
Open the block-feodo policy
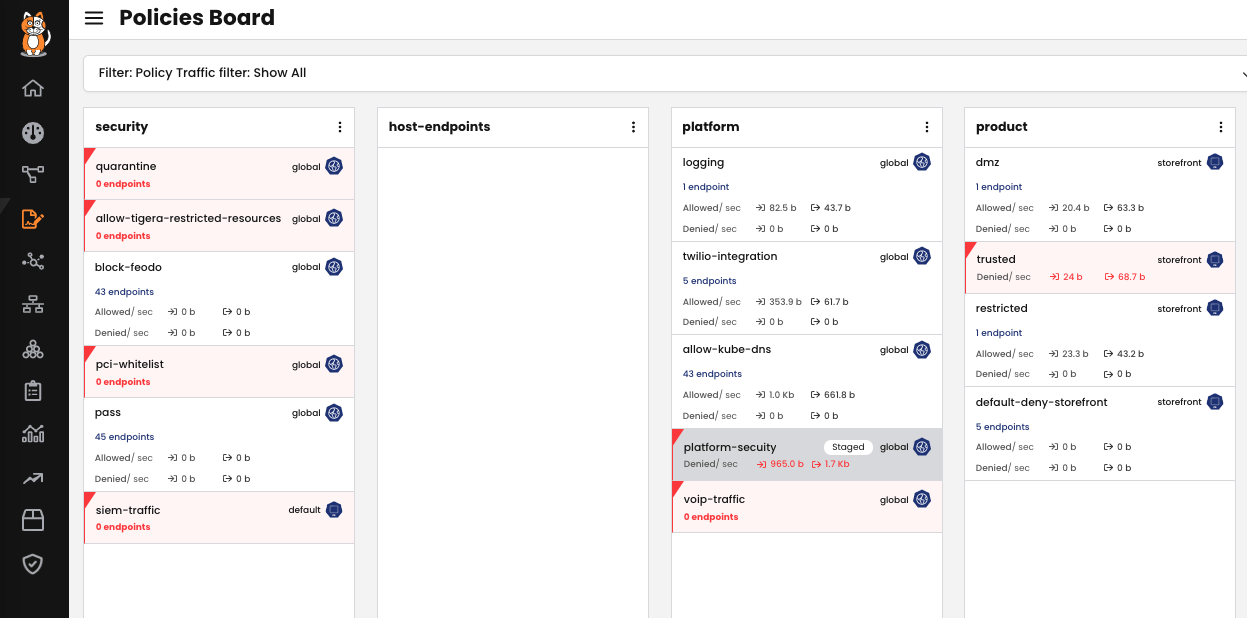tap(219, 299)
